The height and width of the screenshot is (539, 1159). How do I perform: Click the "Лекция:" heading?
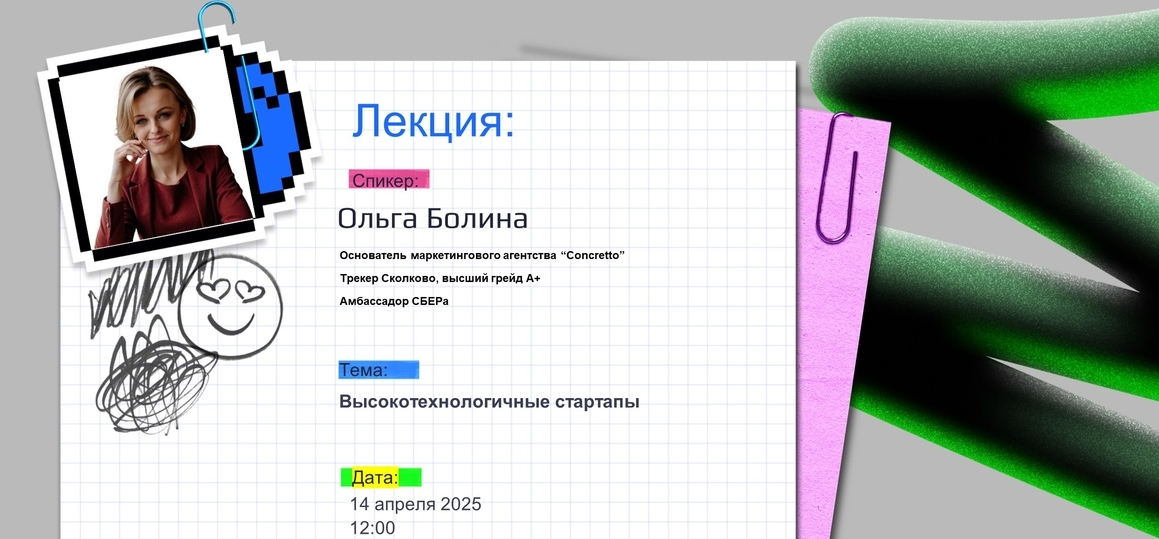coord(433,121)
